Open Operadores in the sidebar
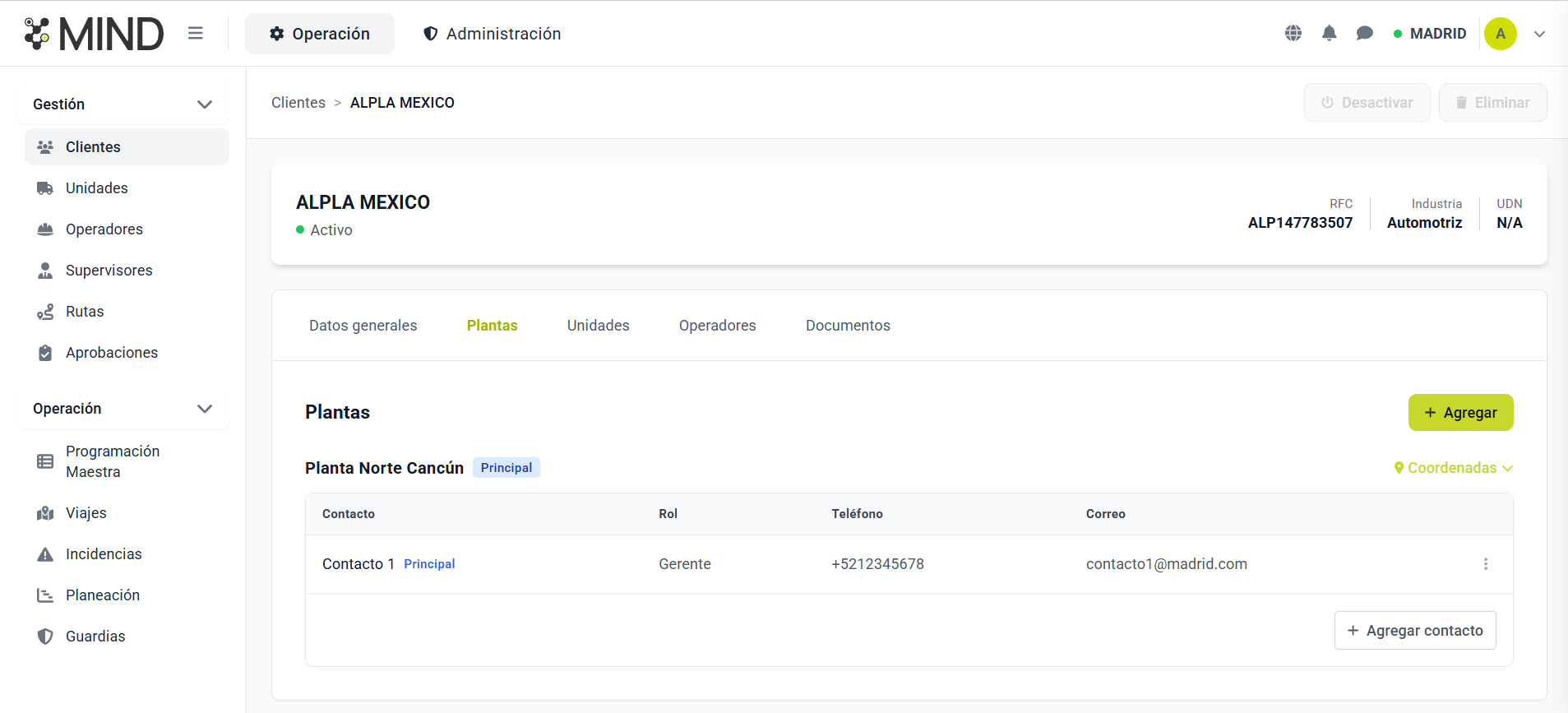This screenshot has width=1568, height=713. [x=127, y=229]
